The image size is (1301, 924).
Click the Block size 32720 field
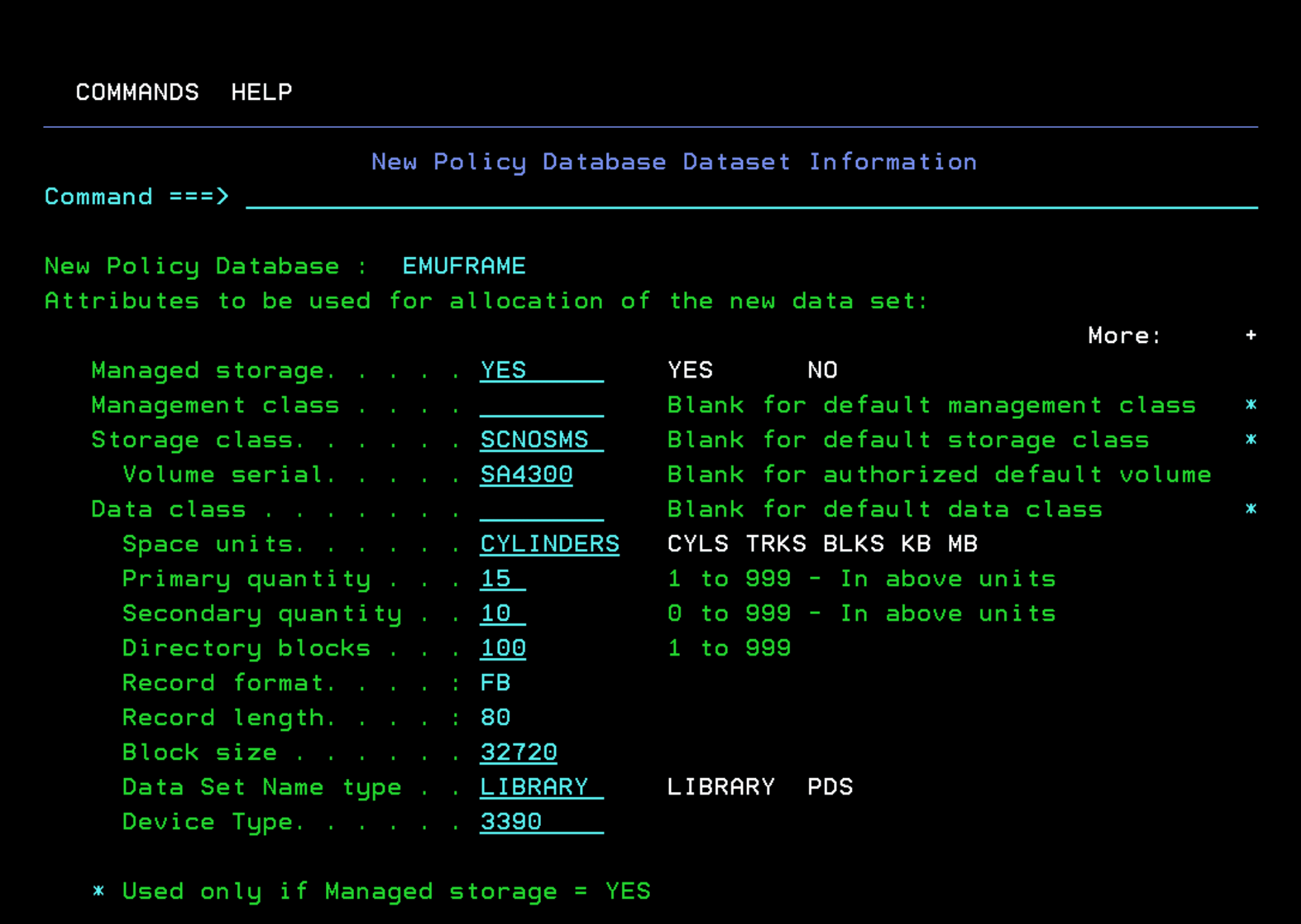[518, 752]
